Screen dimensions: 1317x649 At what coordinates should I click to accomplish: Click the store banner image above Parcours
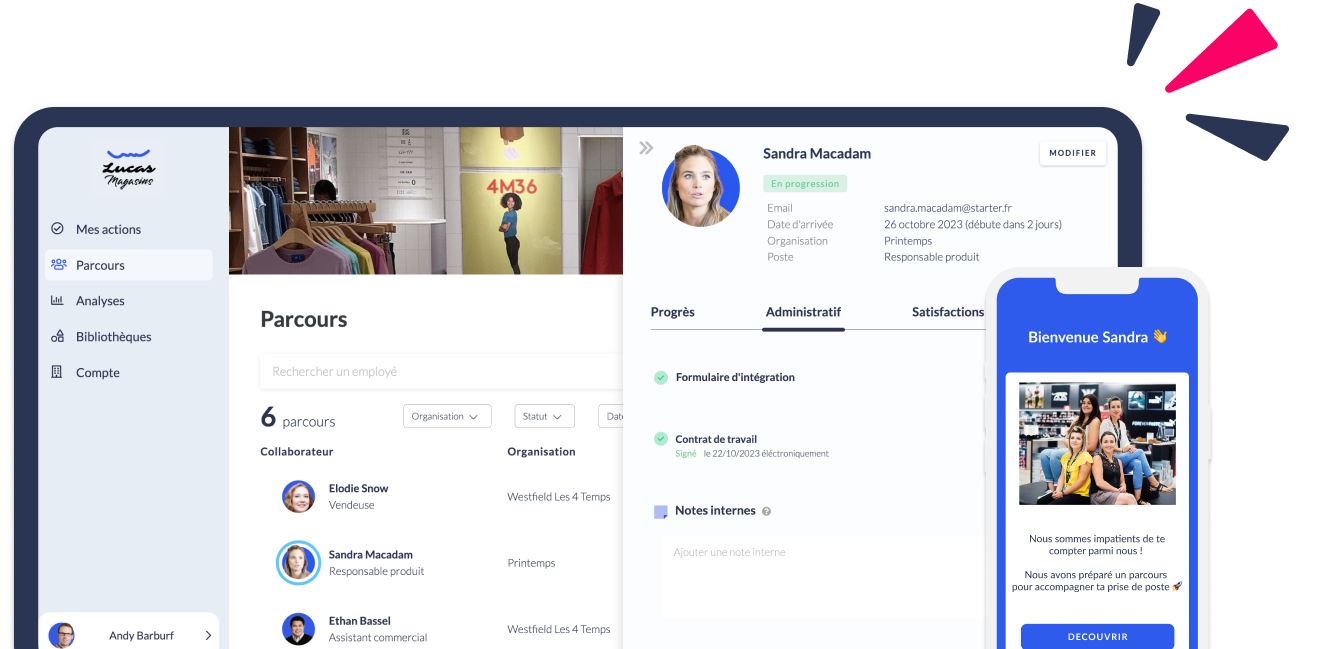point(426,200)
